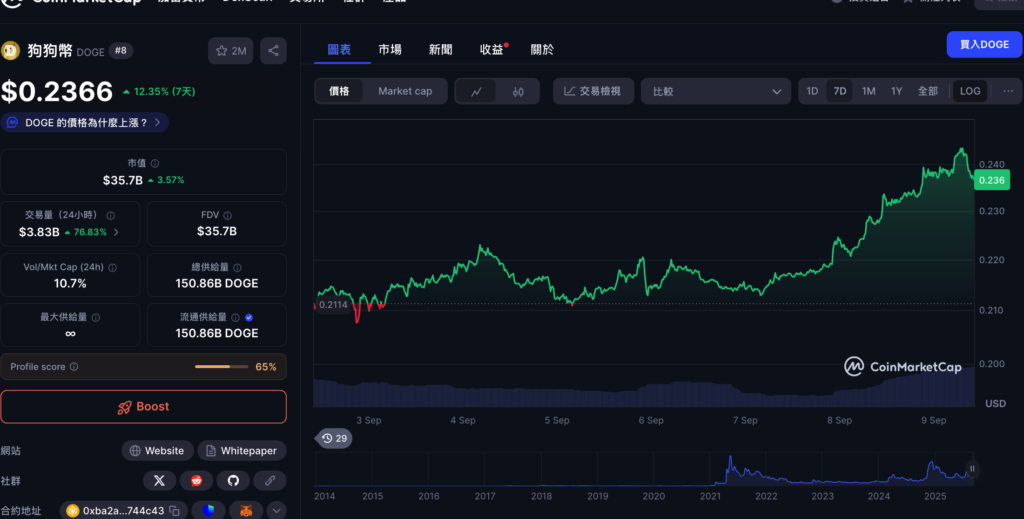The height and width of the screenshot is (519, 1024).
Task: Click the Profile score progress bar
Action: pos(222,367)
